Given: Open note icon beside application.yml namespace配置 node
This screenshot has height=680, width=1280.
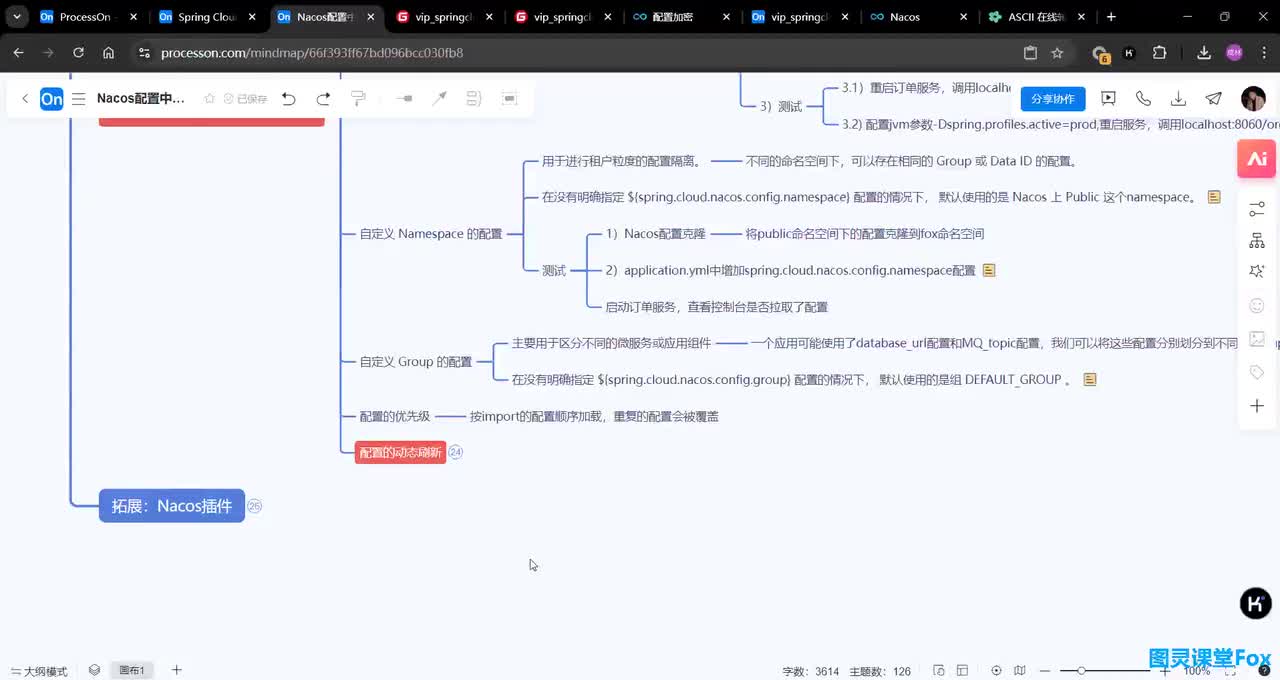Looking at the screenshot, I should (989, 270).
